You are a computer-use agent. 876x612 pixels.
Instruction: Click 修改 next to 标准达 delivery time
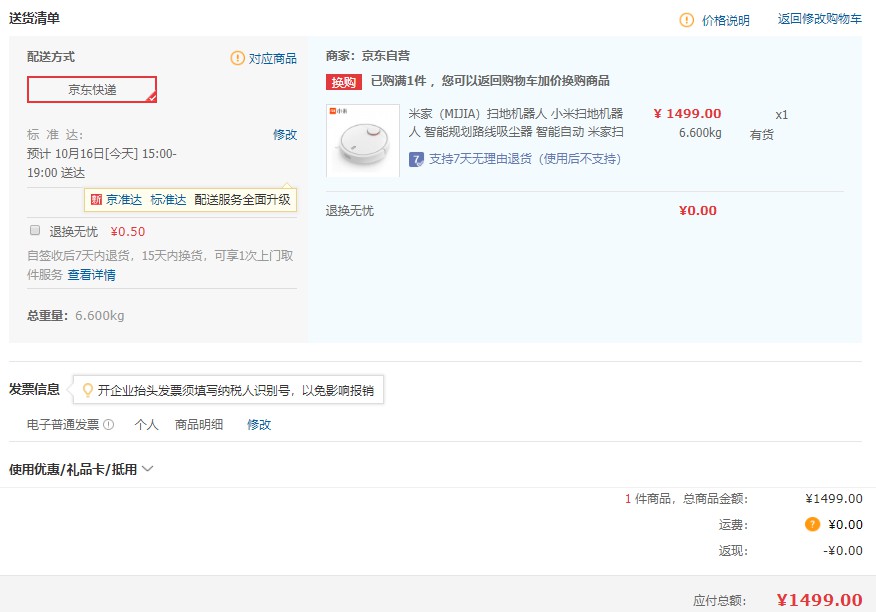click(x=285, y=135)
